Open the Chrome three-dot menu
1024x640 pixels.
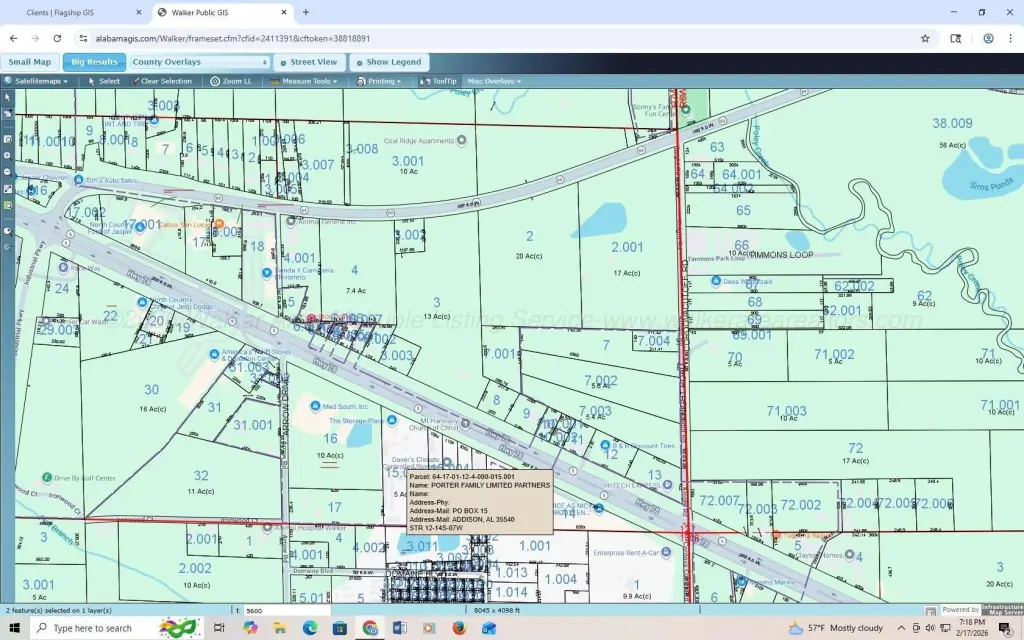1011,38
